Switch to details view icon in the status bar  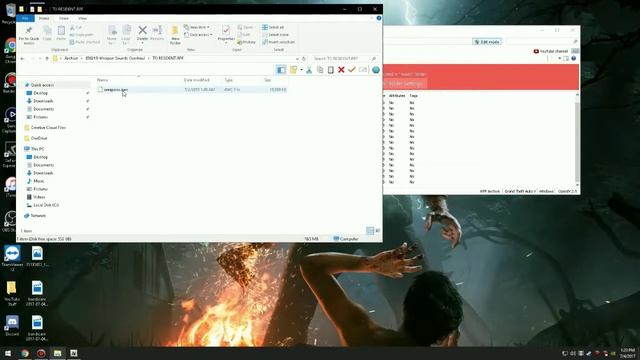[x=370, y=231]
